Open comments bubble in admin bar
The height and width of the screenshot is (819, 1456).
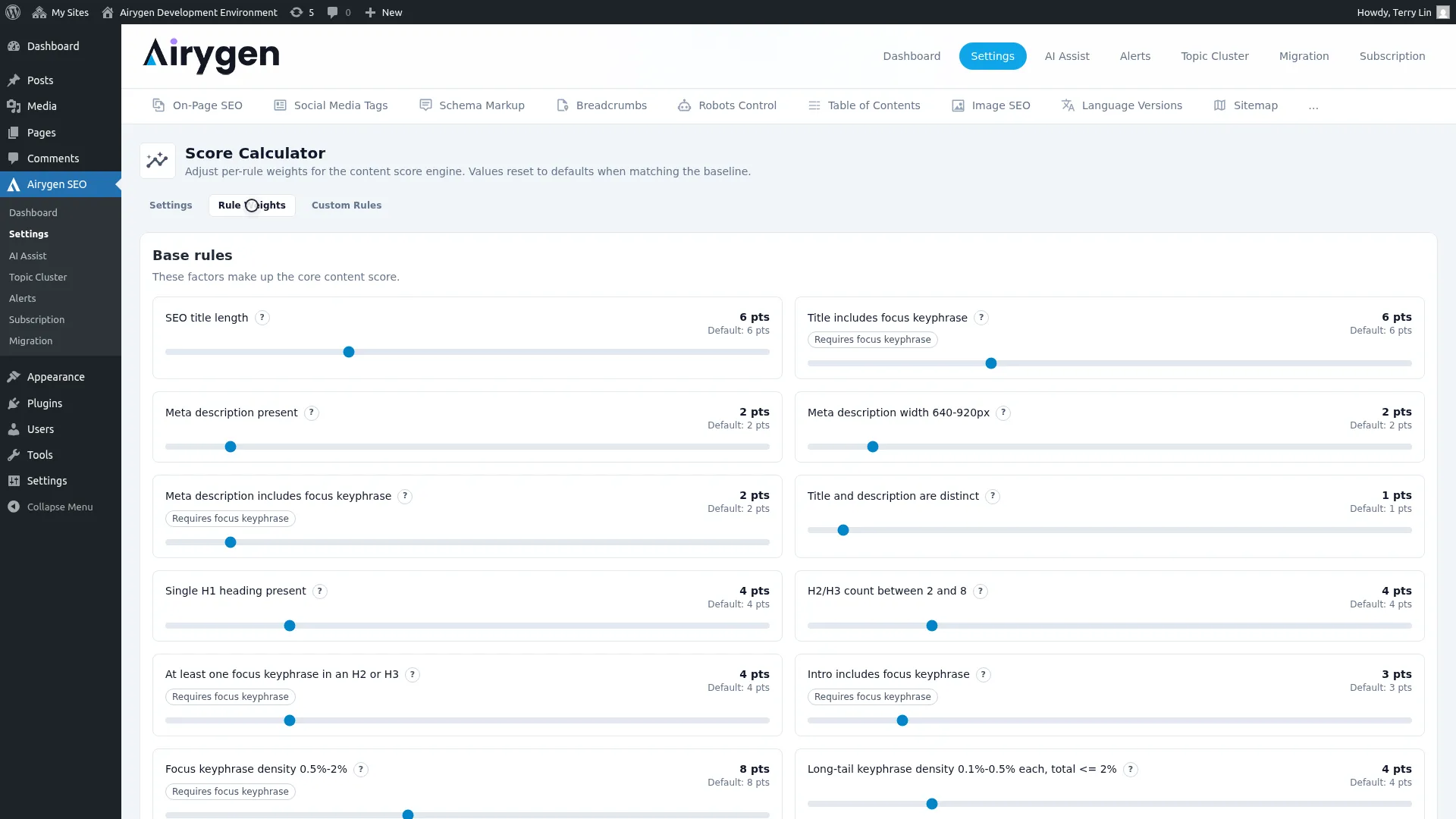339,12
